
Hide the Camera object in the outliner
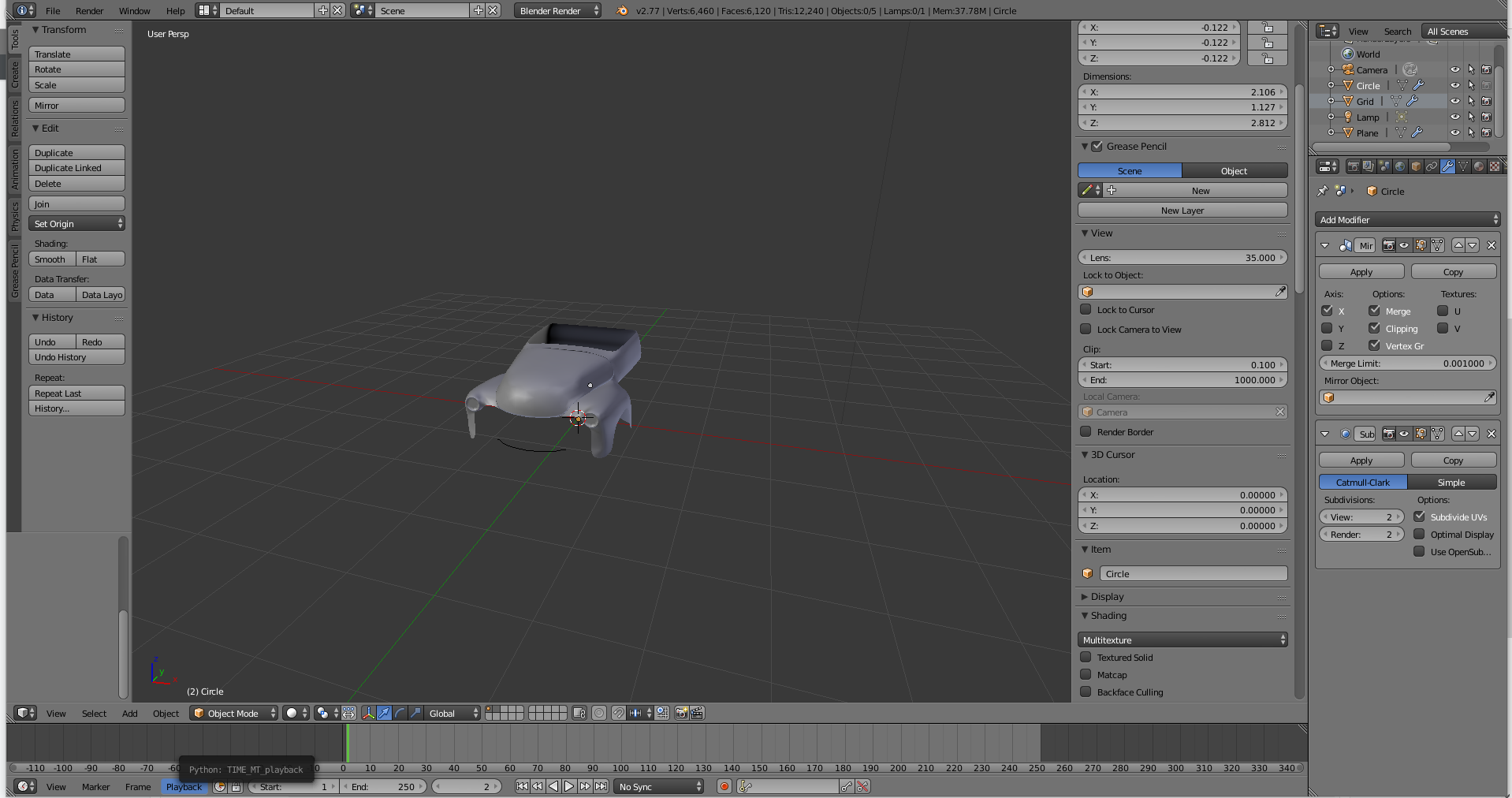pyautogui.click(x=1454, y=69)
